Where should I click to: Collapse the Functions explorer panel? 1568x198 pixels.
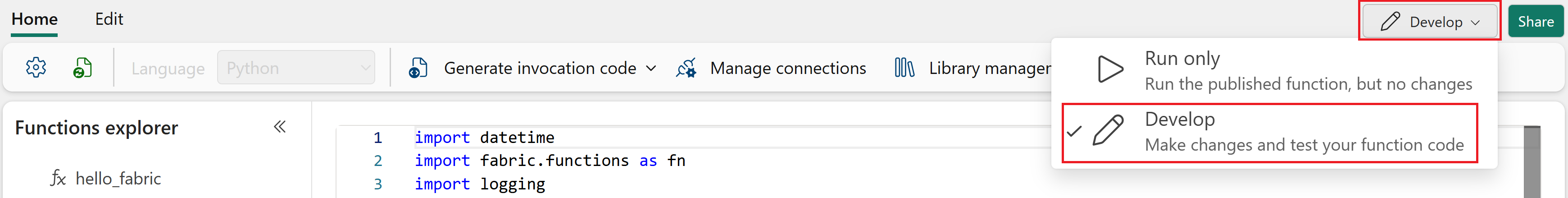click(279, 127)
